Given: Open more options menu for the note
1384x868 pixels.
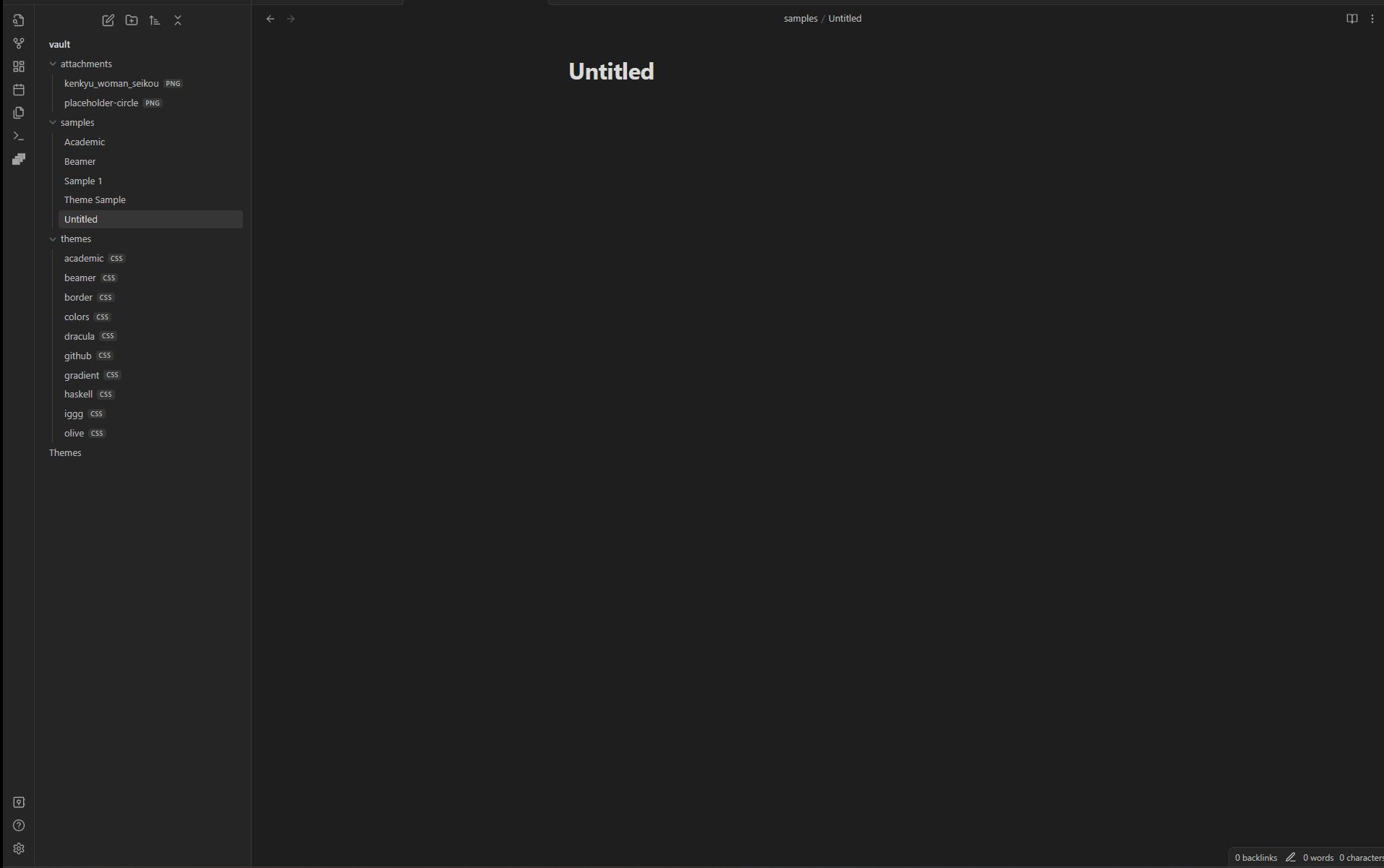Looking at the screenshot, I should tap(1372, 19).
